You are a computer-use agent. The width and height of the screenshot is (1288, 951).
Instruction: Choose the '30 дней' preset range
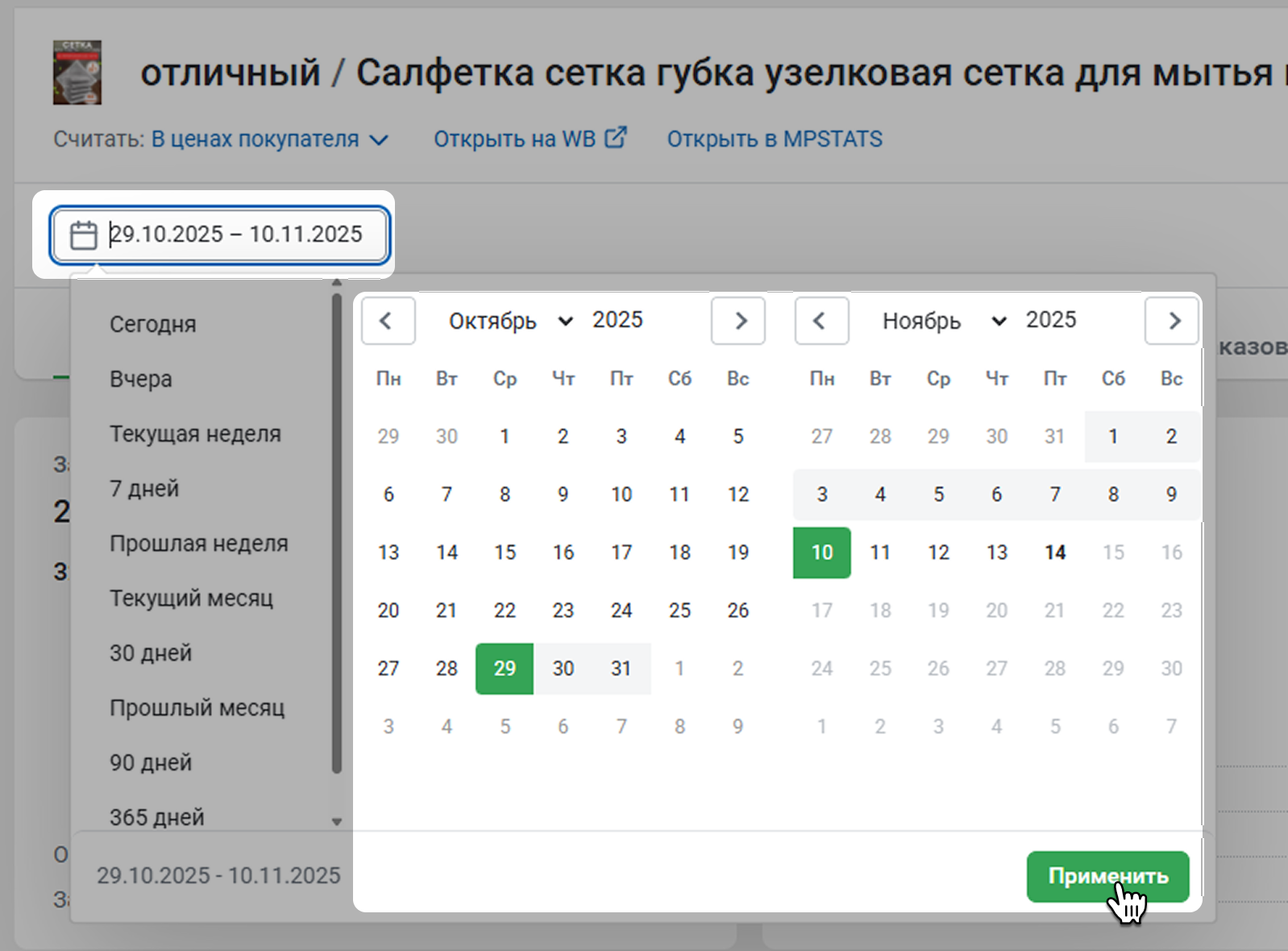coord(151,653)
